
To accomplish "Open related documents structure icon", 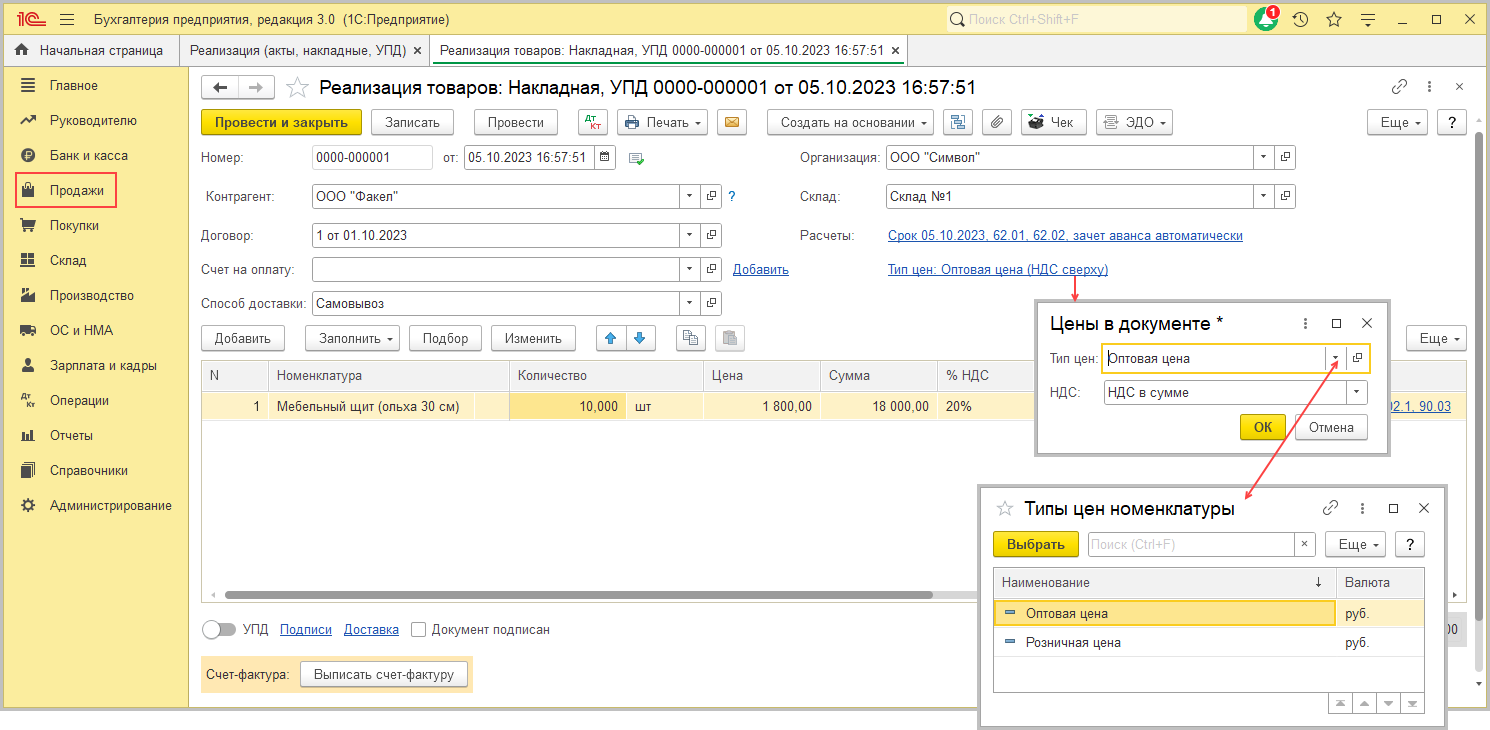I will pyautogui.click(x=959, y=122).
